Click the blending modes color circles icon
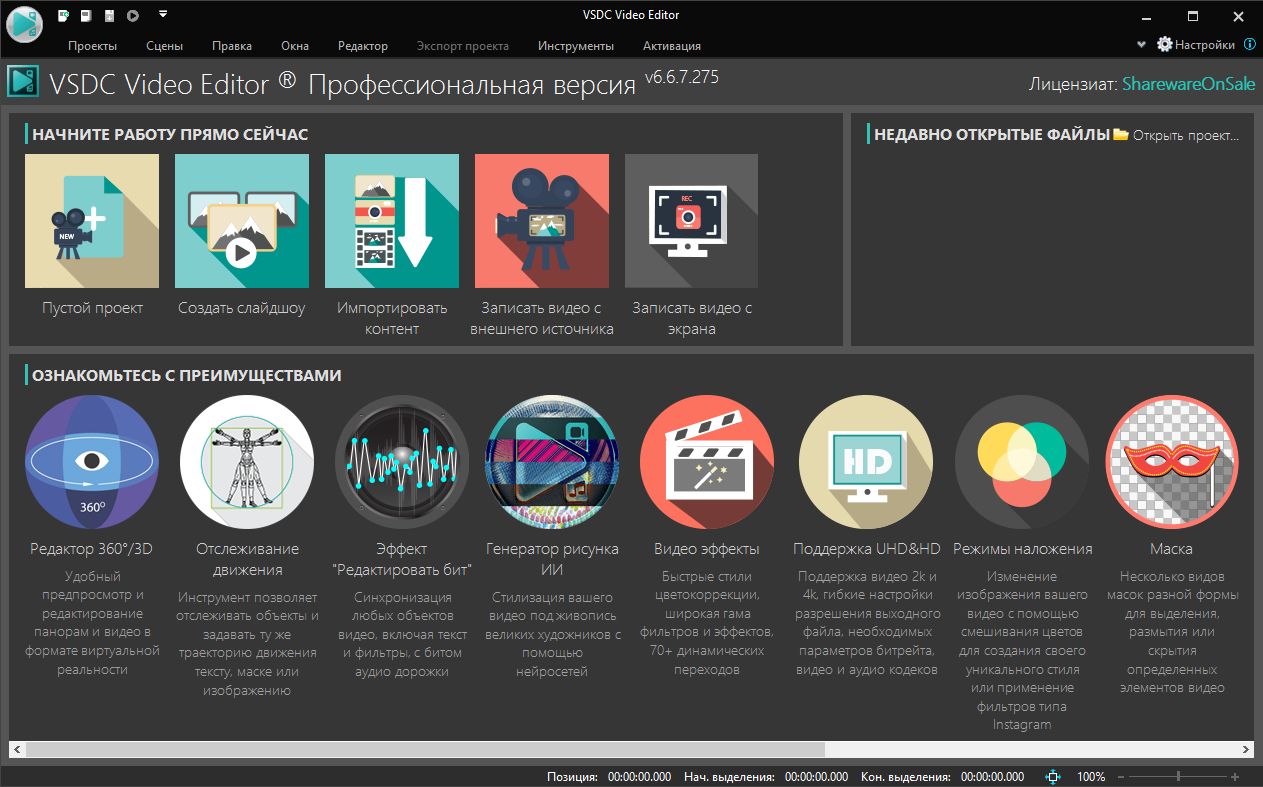 1022,462
